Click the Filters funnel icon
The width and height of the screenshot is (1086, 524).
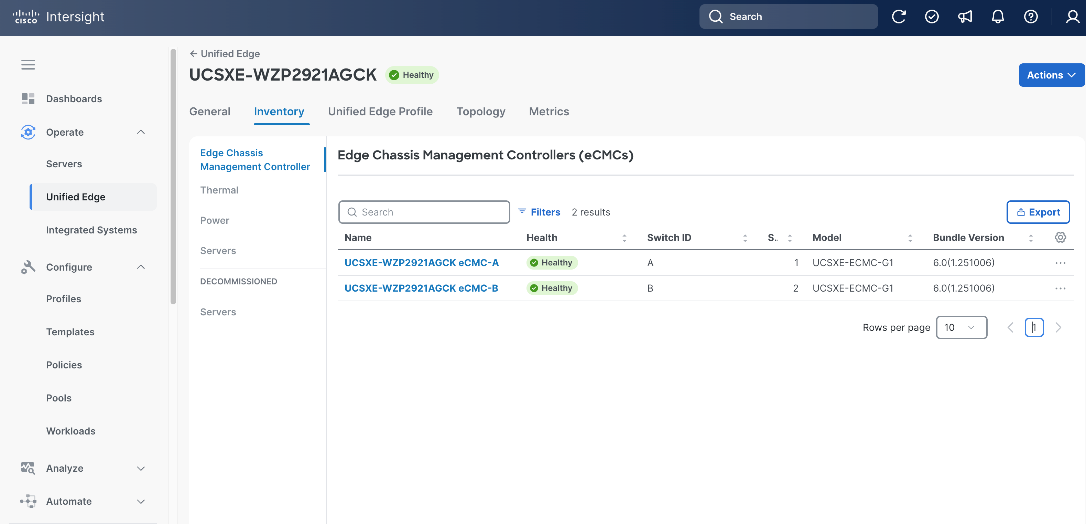522,212
